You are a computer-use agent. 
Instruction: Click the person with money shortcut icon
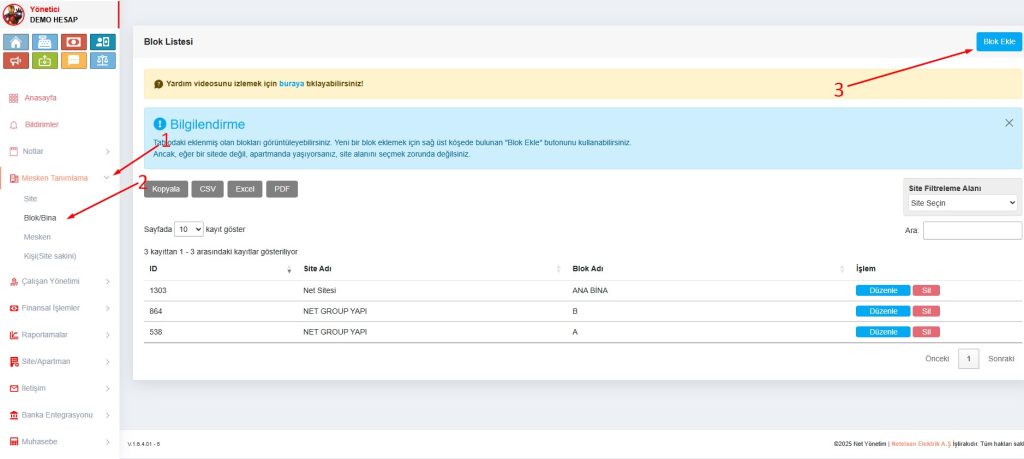click(x=102, y=42)
